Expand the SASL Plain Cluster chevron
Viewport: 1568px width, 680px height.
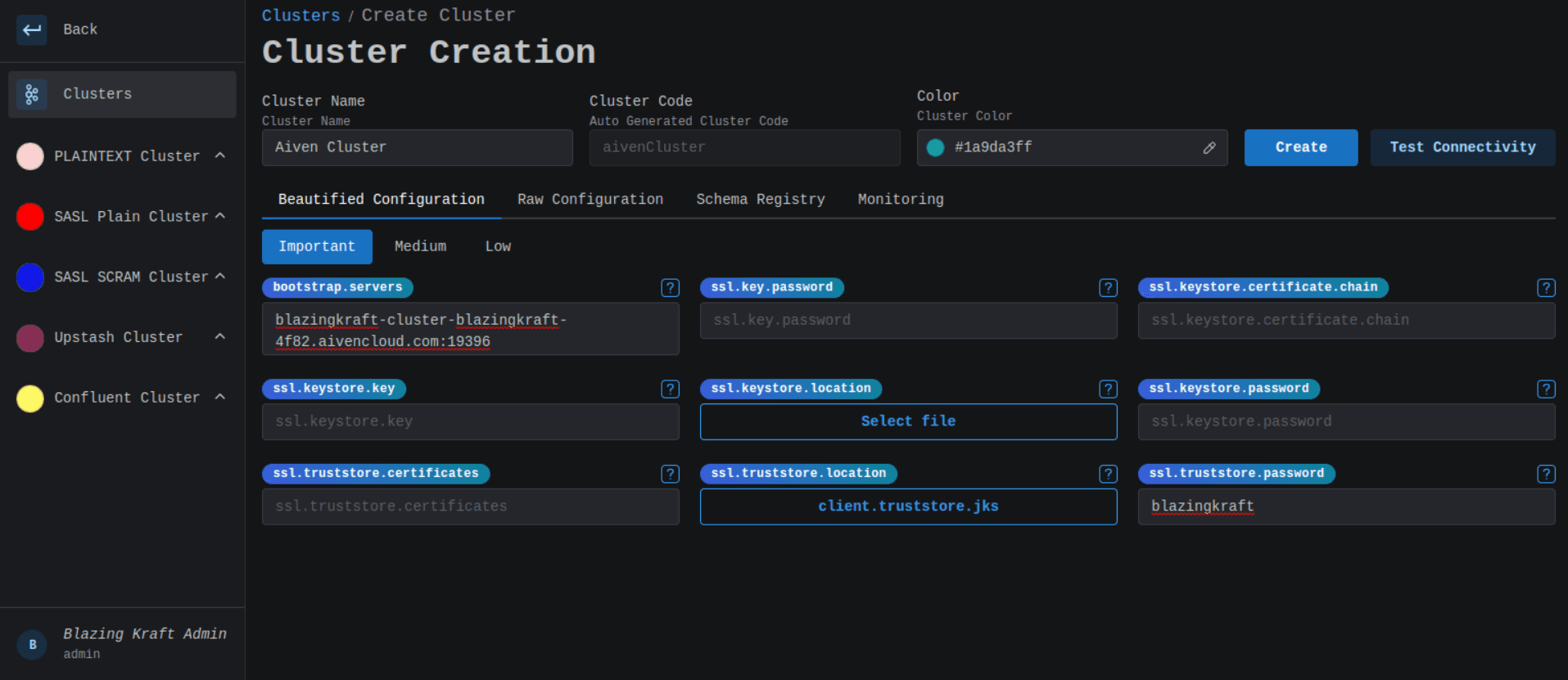coord(220,216)
